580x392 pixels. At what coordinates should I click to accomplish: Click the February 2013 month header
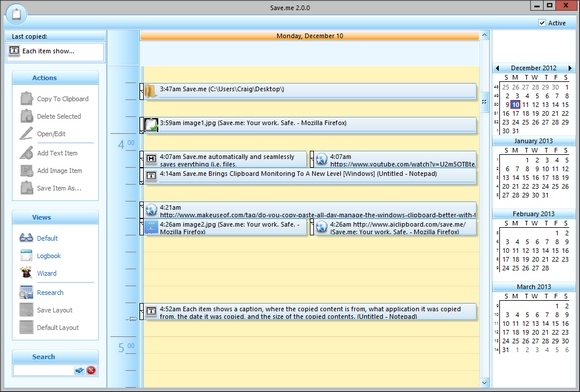[x=533, y=214]
